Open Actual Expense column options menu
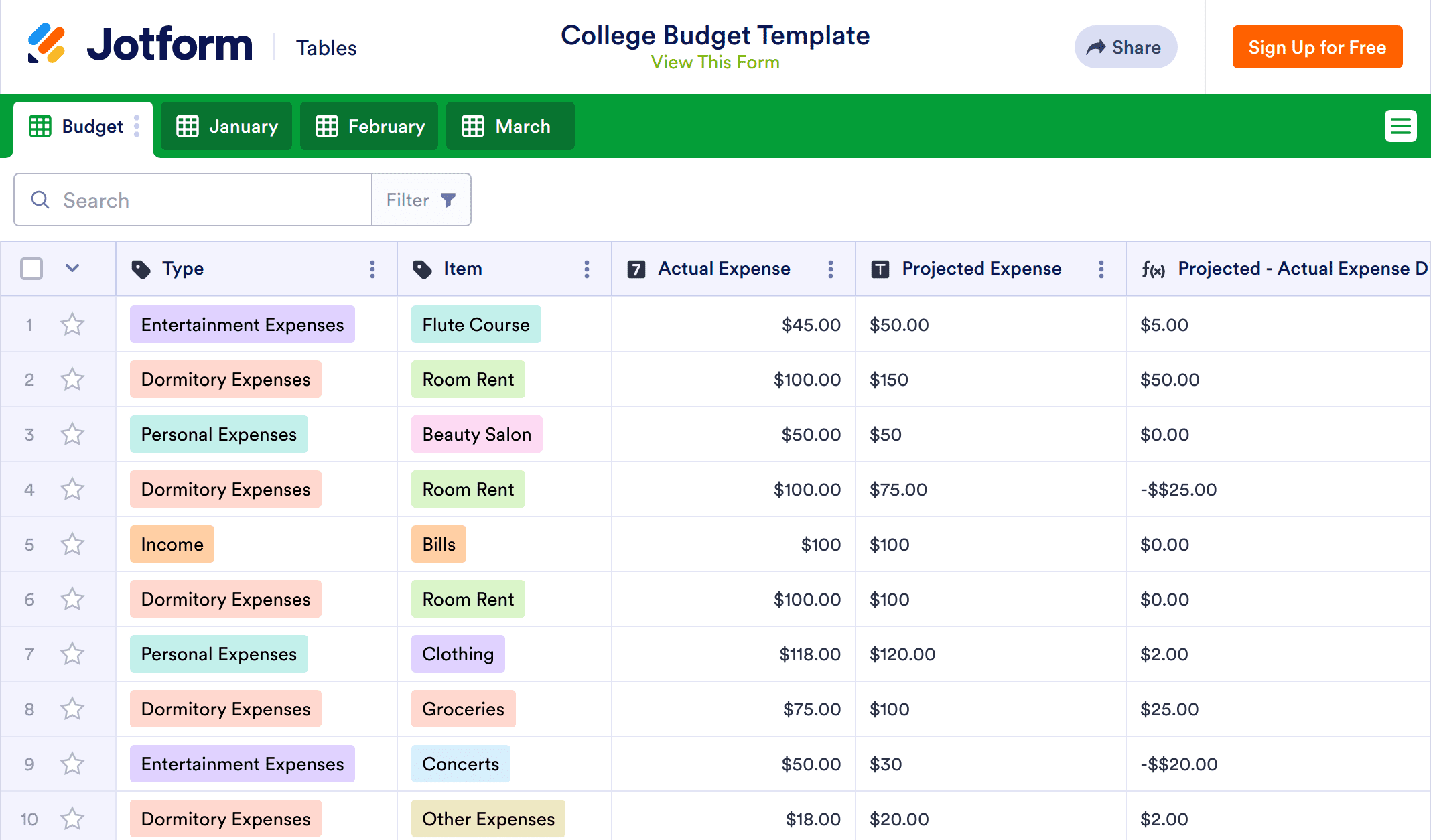 pyautogui.click(x=831, y=269)
